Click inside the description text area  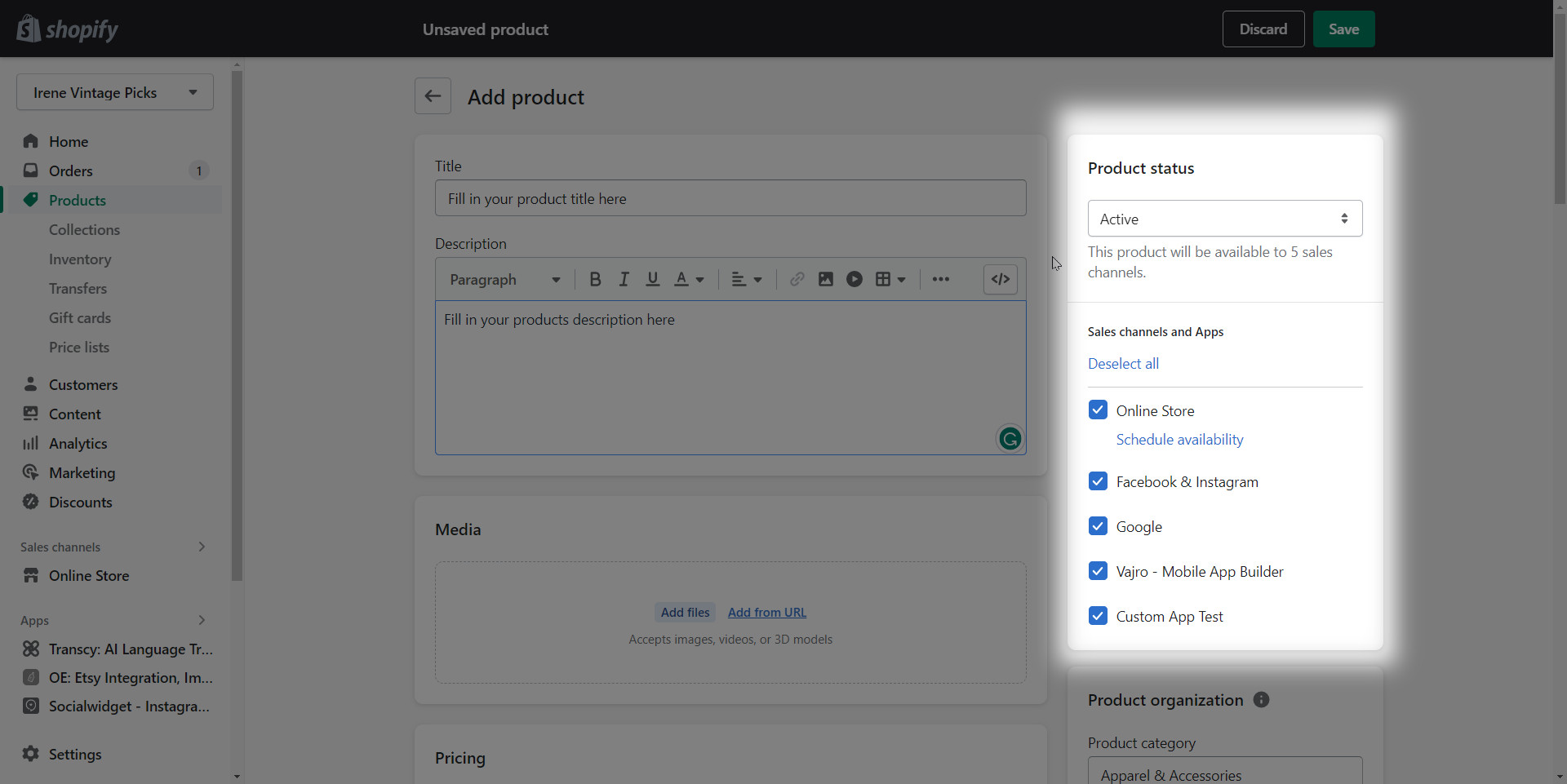730,378
